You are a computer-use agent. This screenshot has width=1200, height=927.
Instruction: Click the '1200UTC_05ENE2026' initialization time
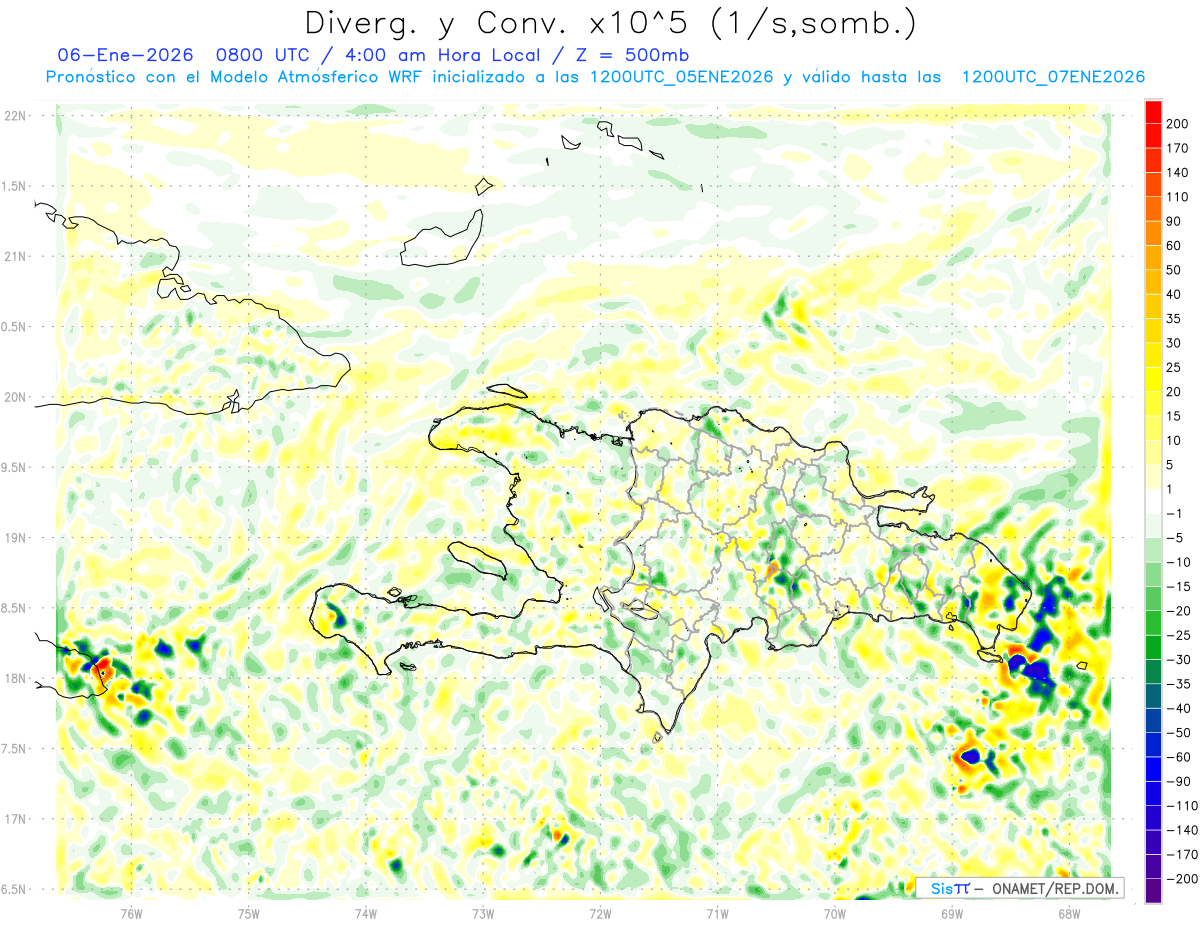pyautogui.click(x=682, y=77)
